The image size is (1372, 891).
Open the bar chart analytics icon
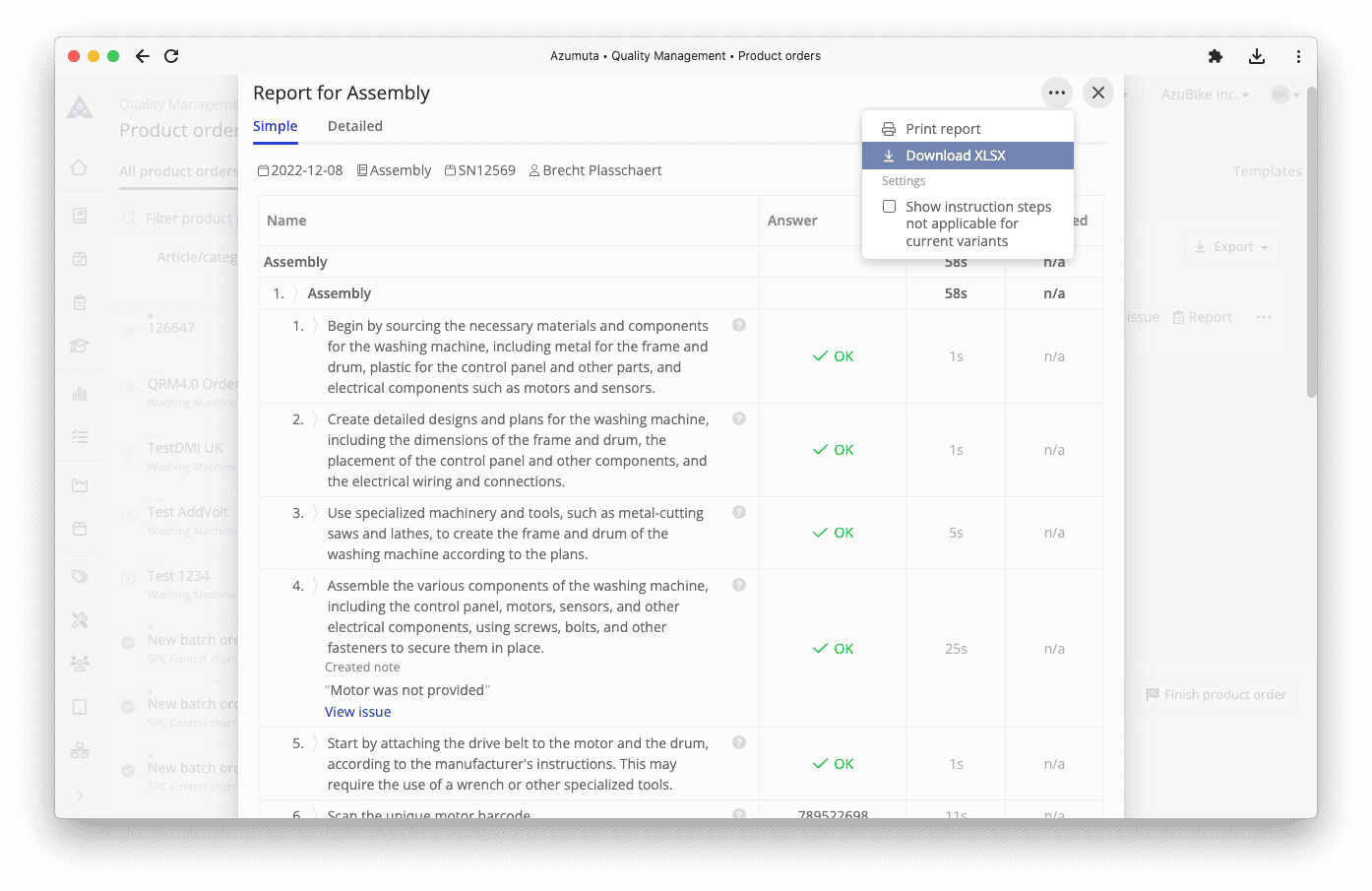(80, 392)
